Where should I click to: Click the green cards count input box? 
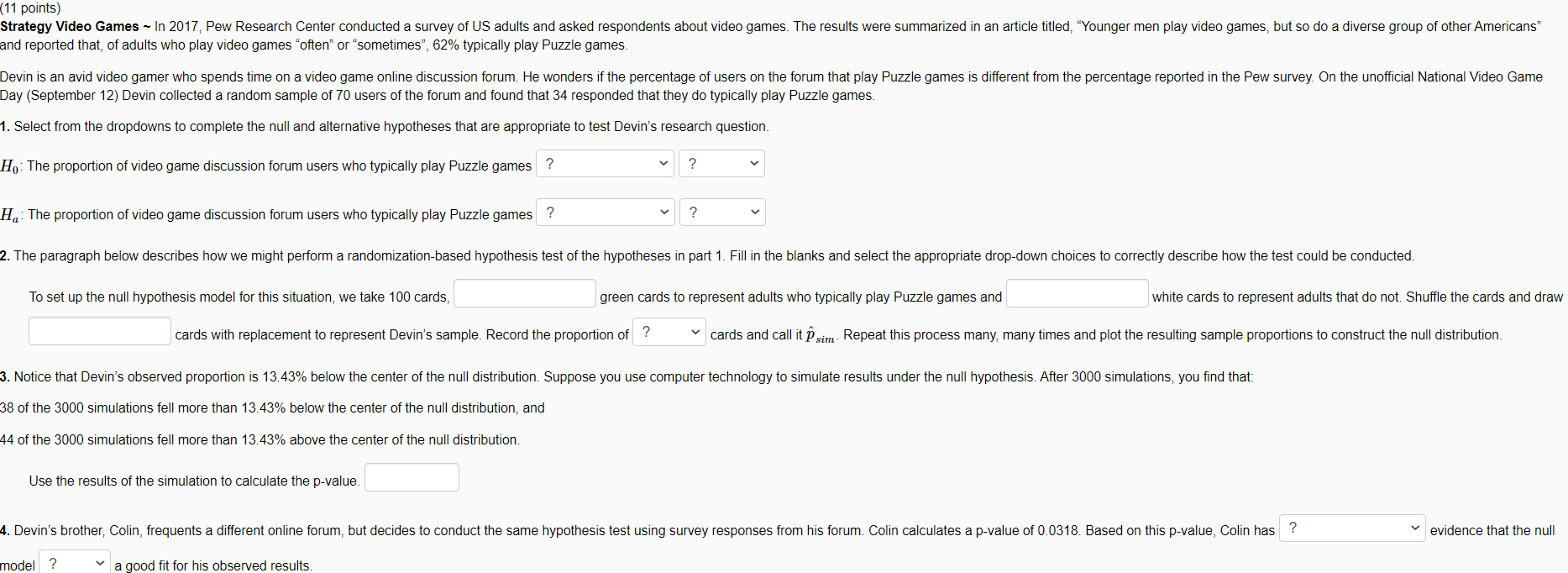click(525, 293)
